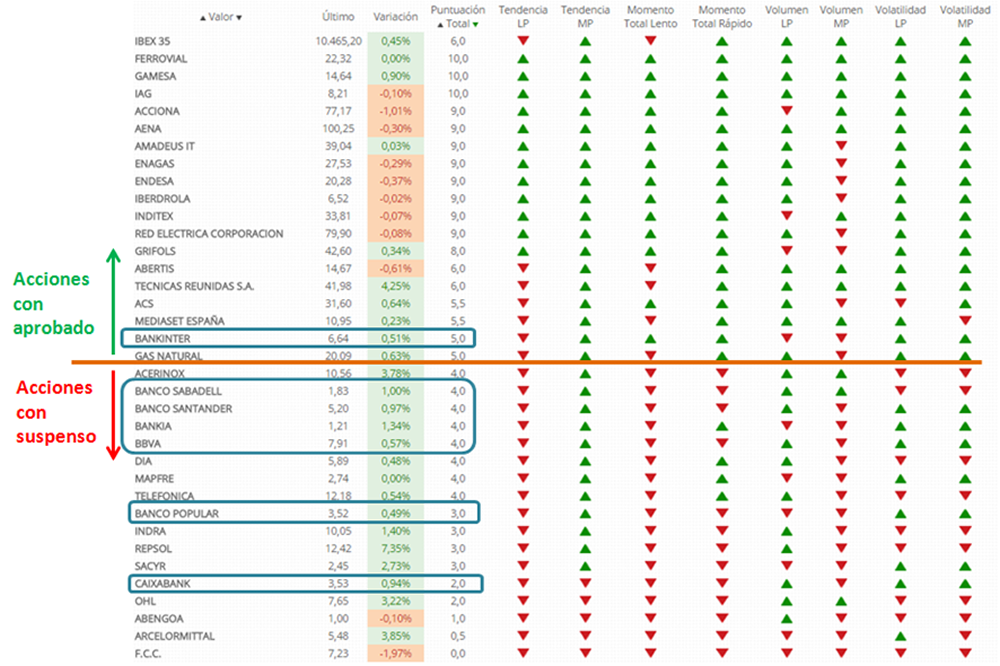
Task: Click ACS Volatilidad LP red arrow
Action: click(x=900, y=303)
